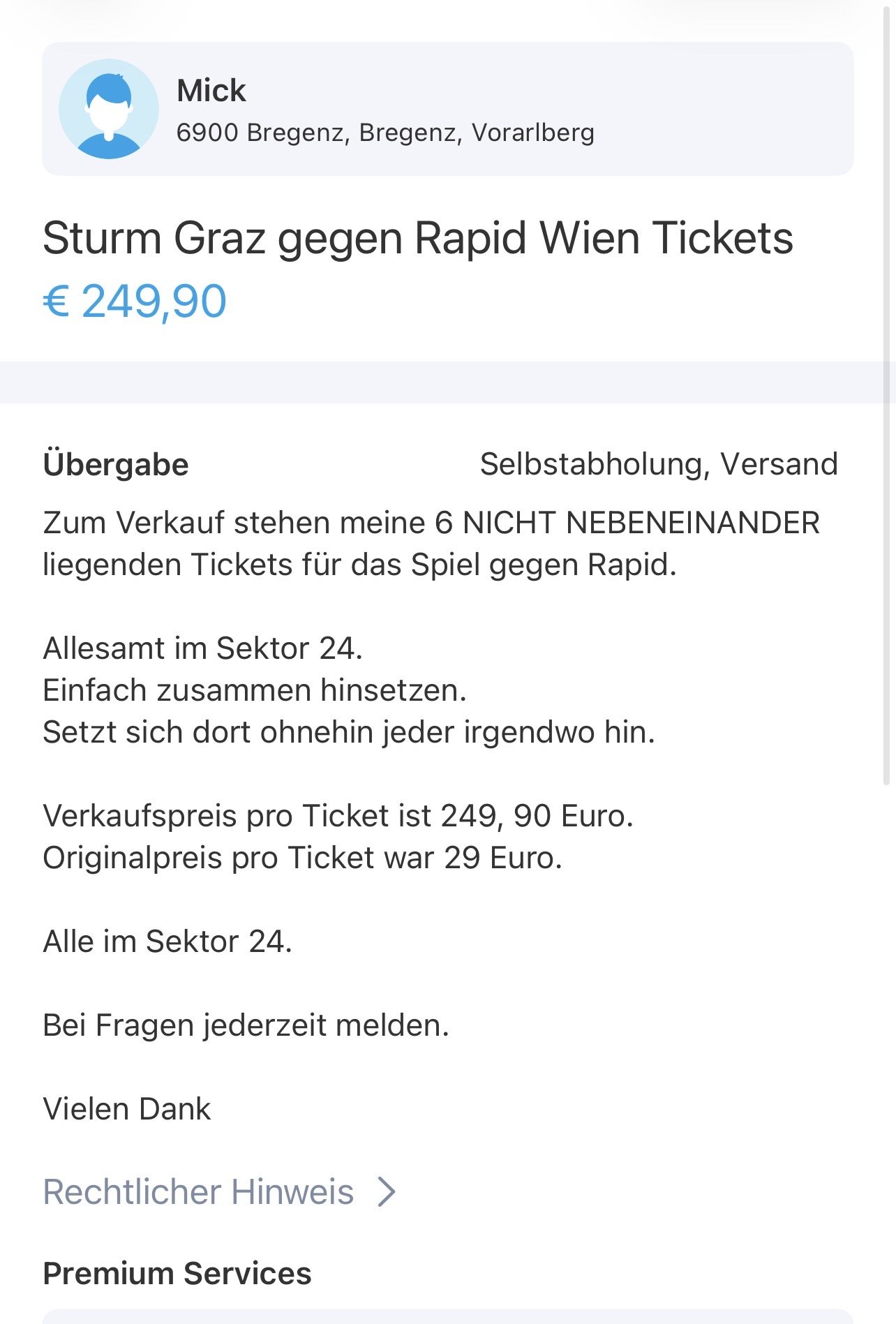Open the Rechtlicher Hinweis link
This screenshot has height=1324, width=896.
[199, 1191]
